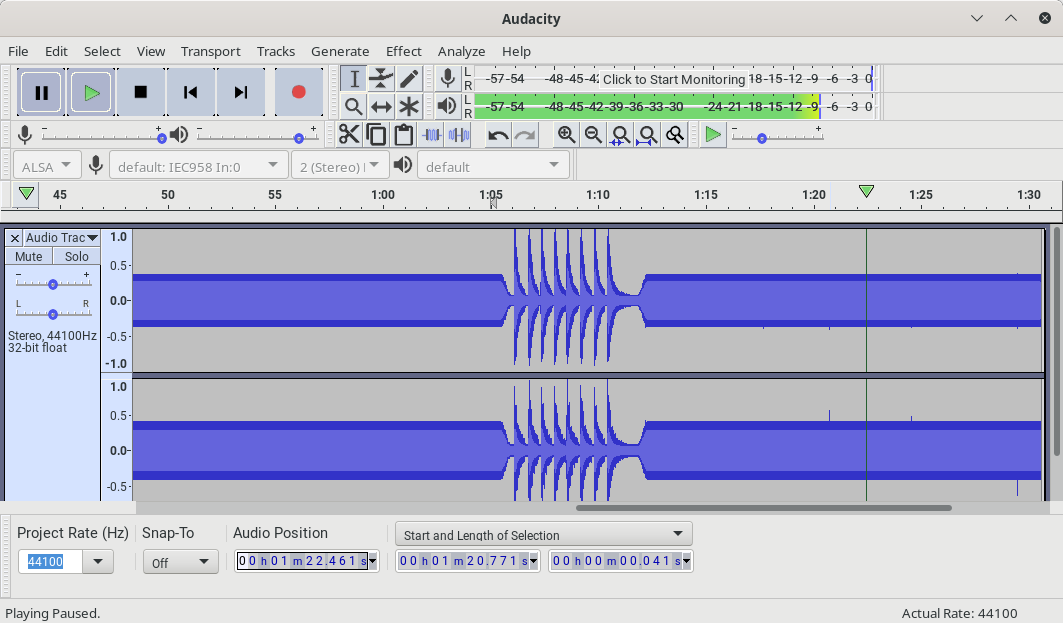The width and height of the screenshot is (1063, 623).
Task: Start recording with the red Record button
Action: coord(298,92)
